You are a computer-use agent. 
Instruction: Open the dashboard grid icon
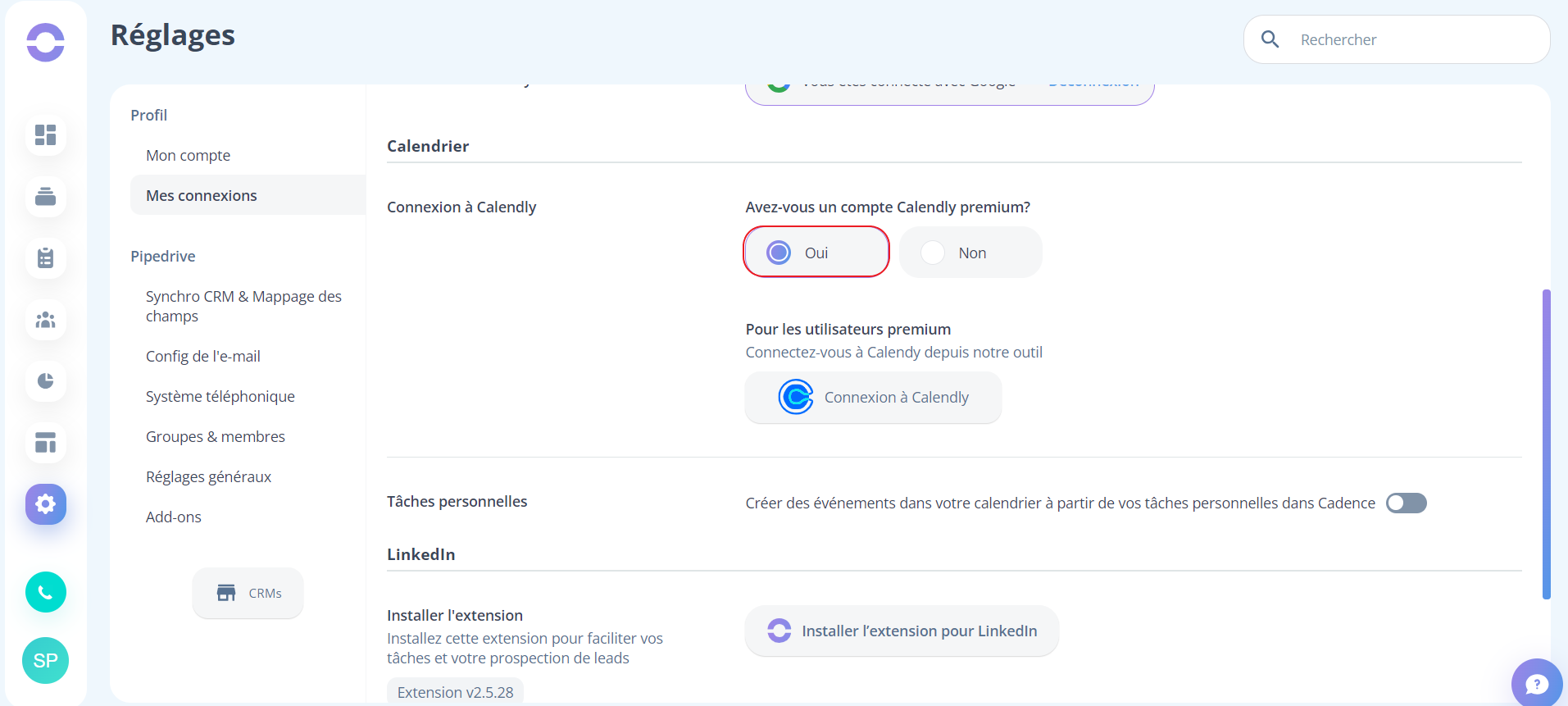pyautogui.click(x=46, y=134)
